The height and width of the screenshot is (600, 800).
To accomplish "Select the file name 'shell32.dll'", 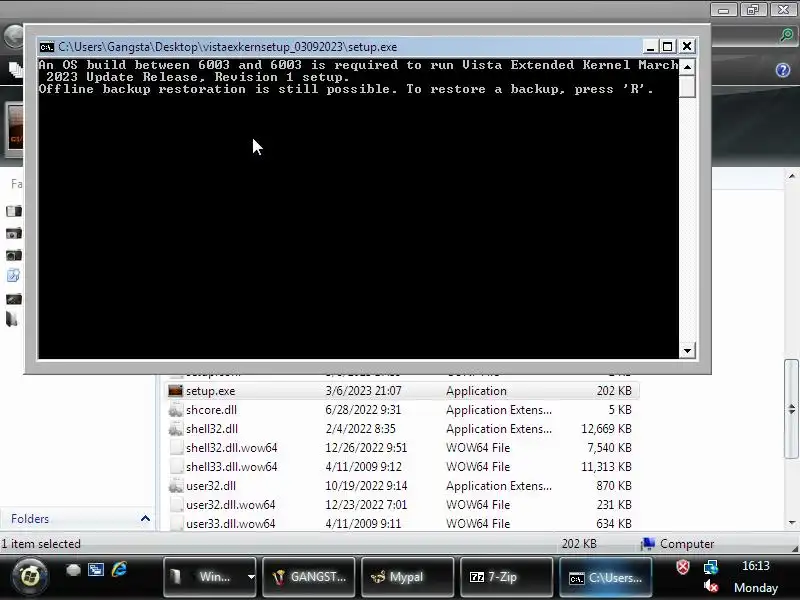I will (212, 429).
